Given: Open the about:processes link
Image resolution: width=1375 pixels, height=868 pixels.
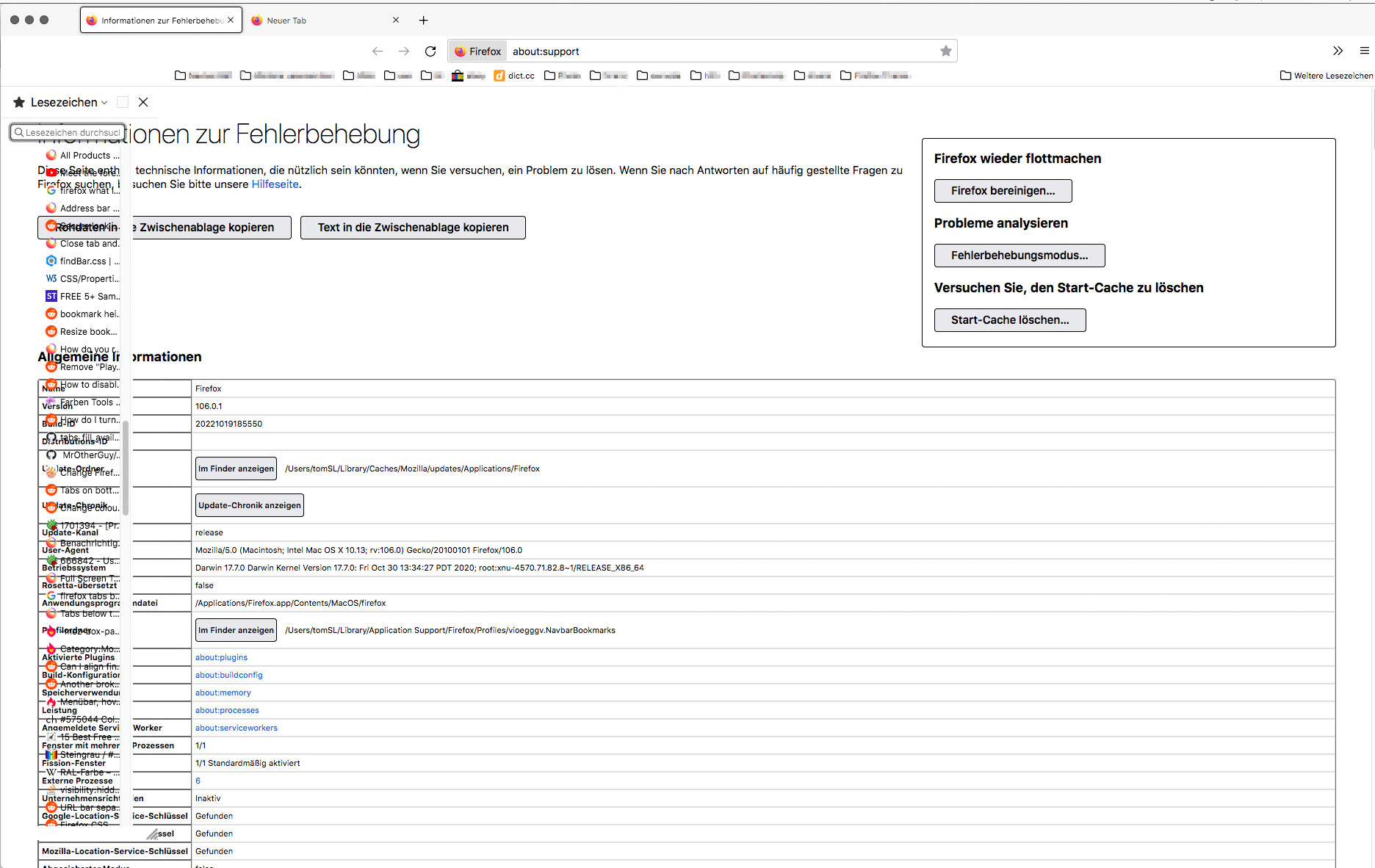Looking at the screenshot, I should 227,710.
